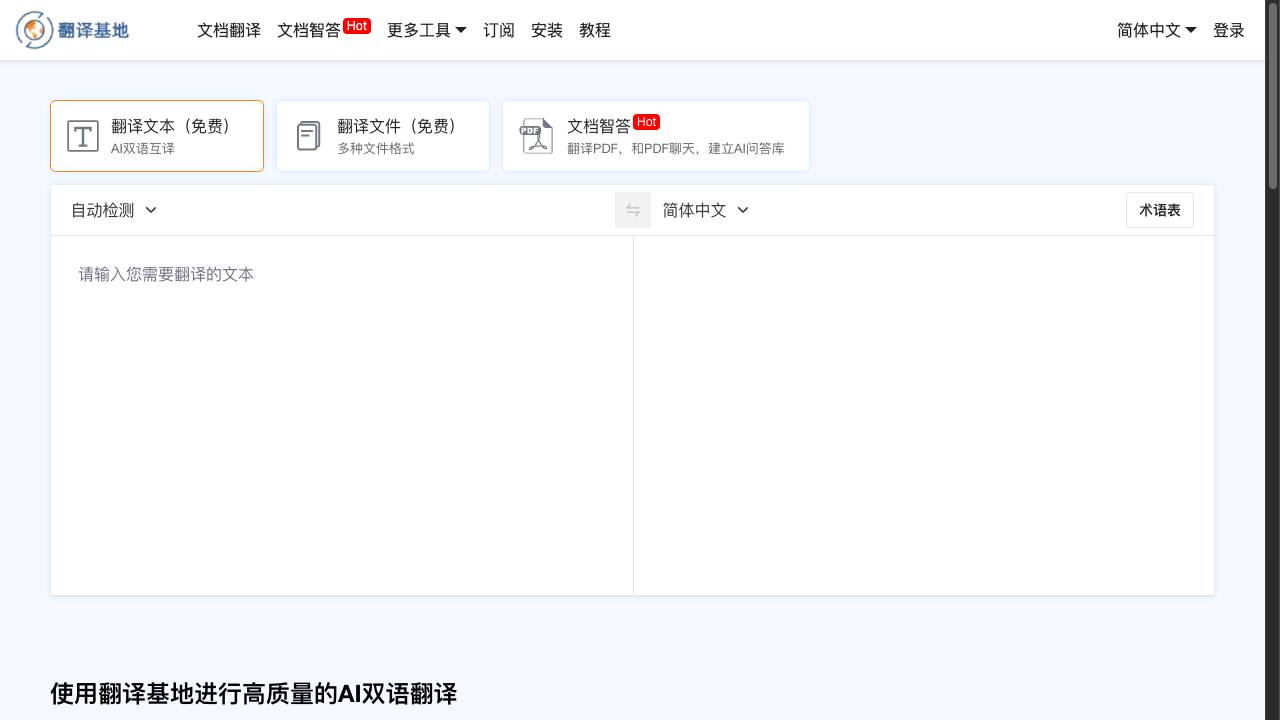The height and width of the screenshot is (720, 1280).
Task: Open 文档翻译 in the navigation bar
Action: pos(229,30)
